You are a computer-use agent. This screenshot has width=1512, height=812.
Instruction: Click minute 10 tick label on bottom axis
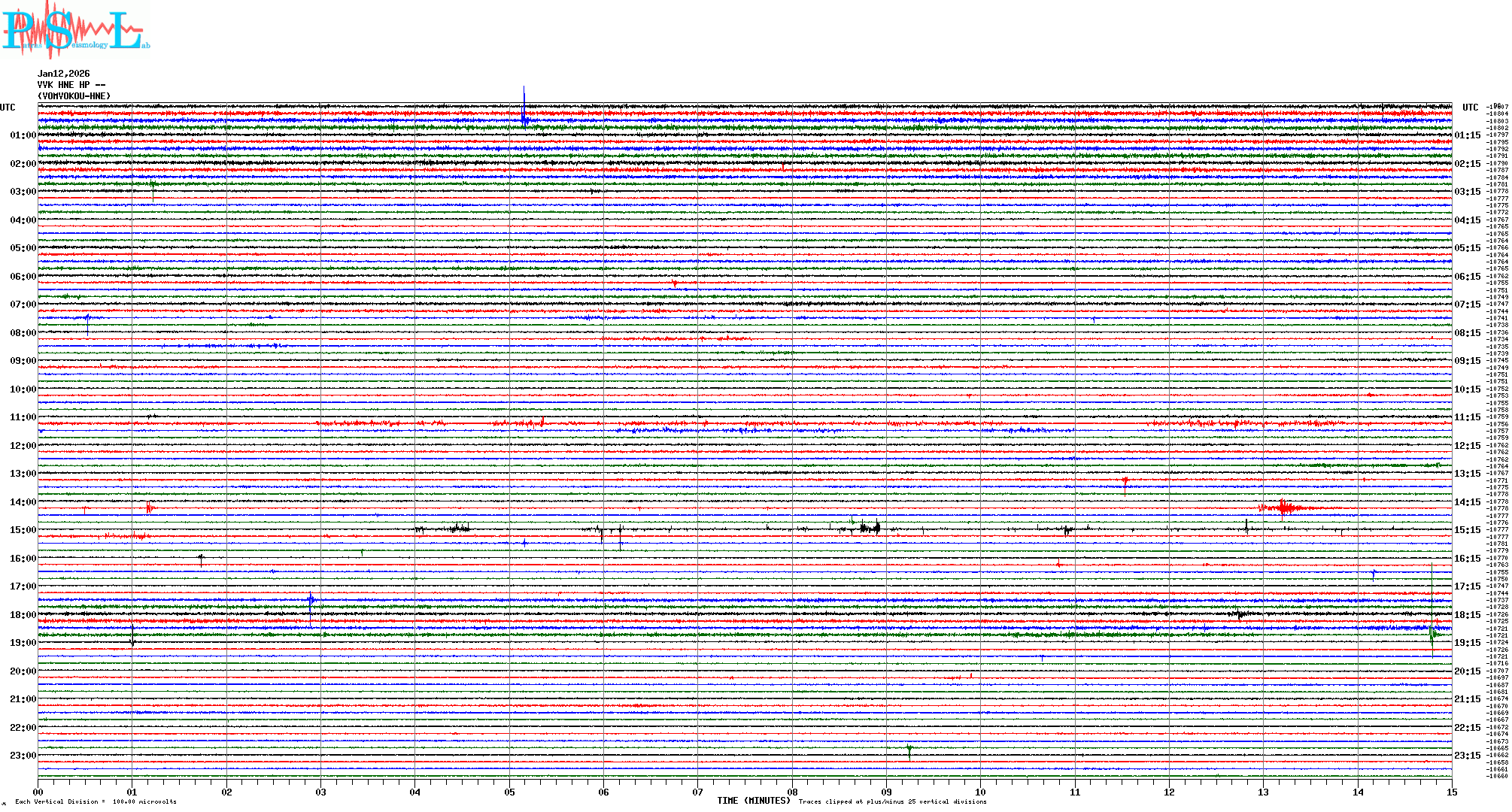click(980, 792)
